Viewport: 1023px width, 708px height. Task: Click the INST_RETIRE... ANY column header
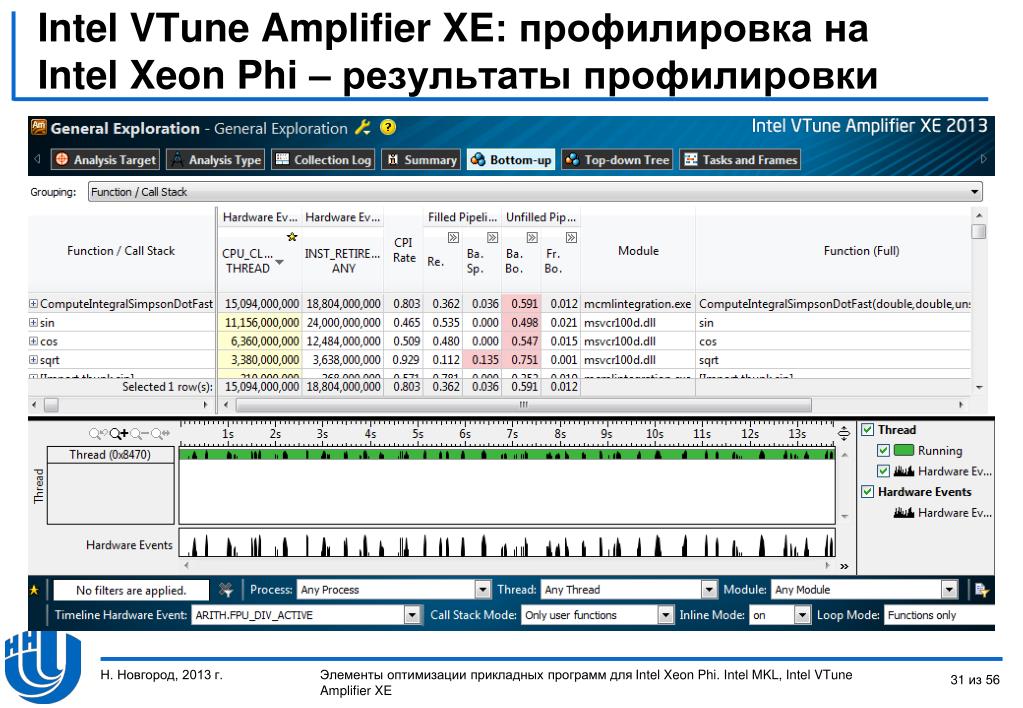coord(343,260)
